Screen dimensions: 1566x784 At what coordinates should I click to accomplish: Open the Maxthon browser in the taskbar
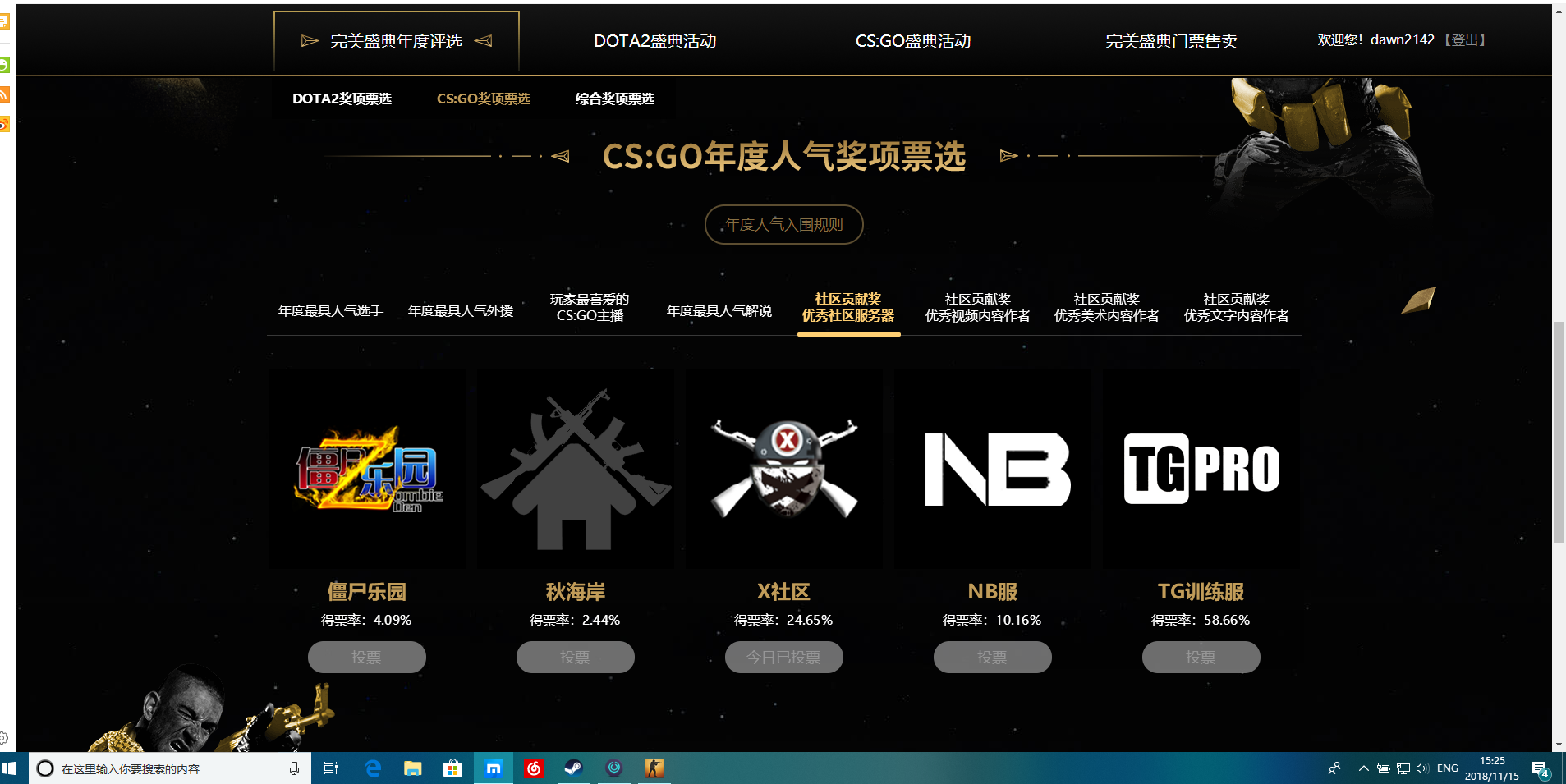pyautogui.click(x=494, y=768)
